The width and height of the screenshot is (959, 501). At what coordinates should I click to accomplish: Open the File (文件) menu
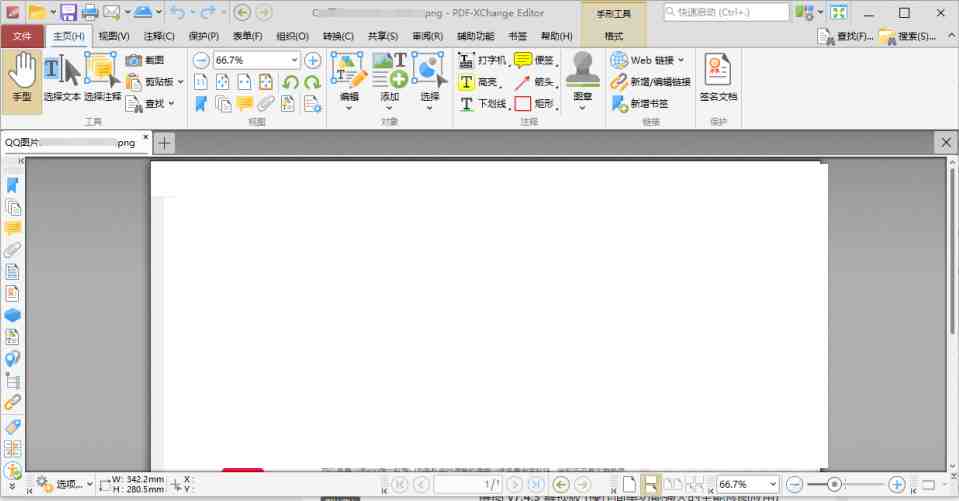coord(22,36)
